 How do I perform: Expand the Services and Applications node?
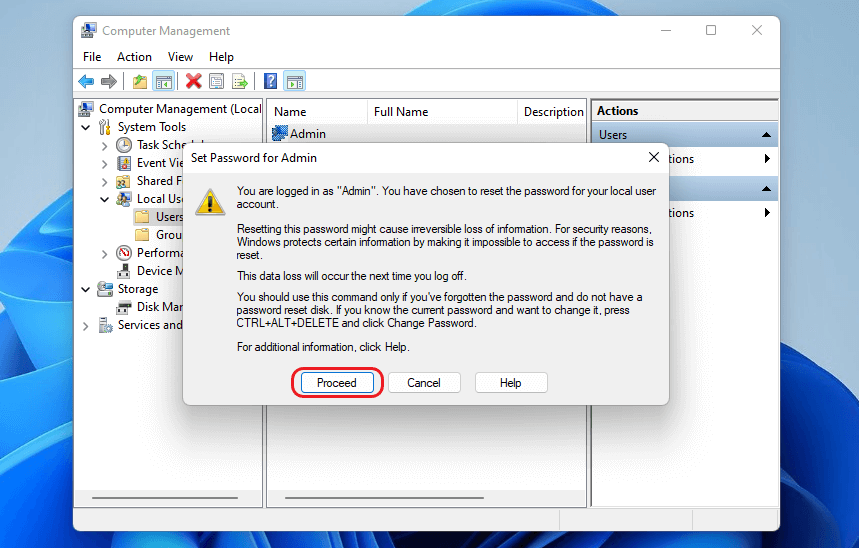point(85,326)
